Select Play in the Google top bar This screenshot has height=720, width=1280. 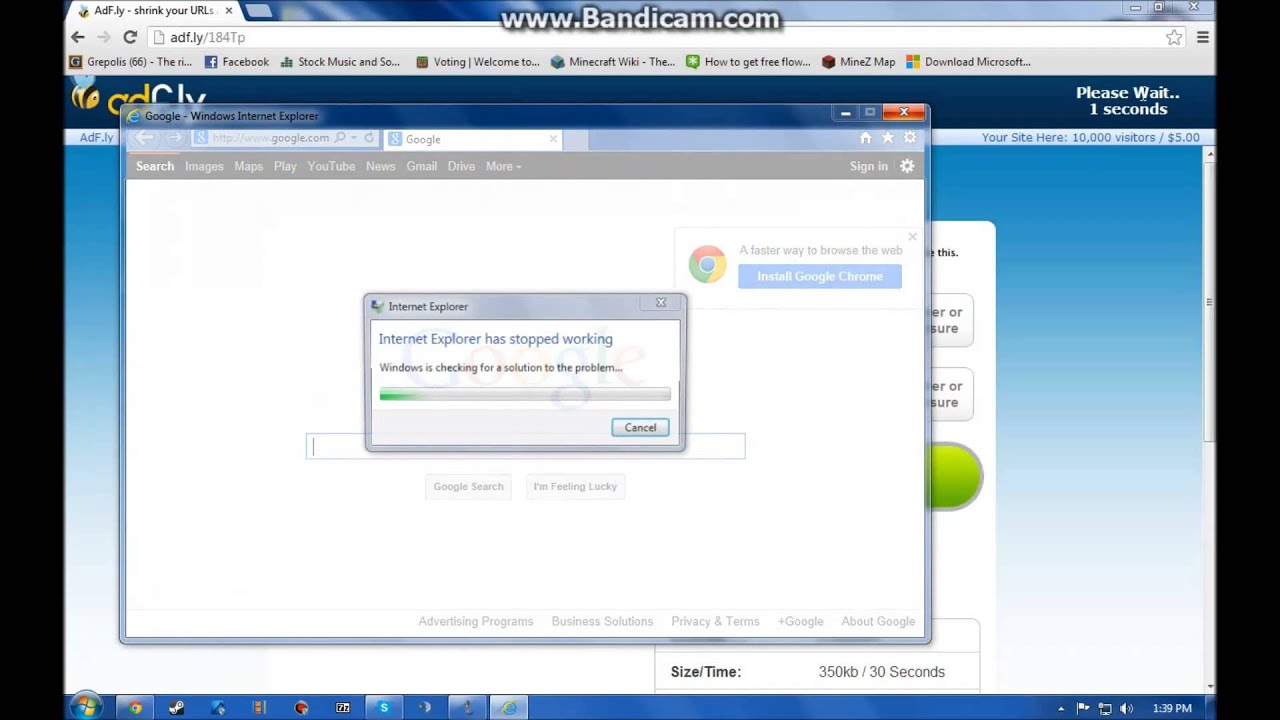[285, 166]
